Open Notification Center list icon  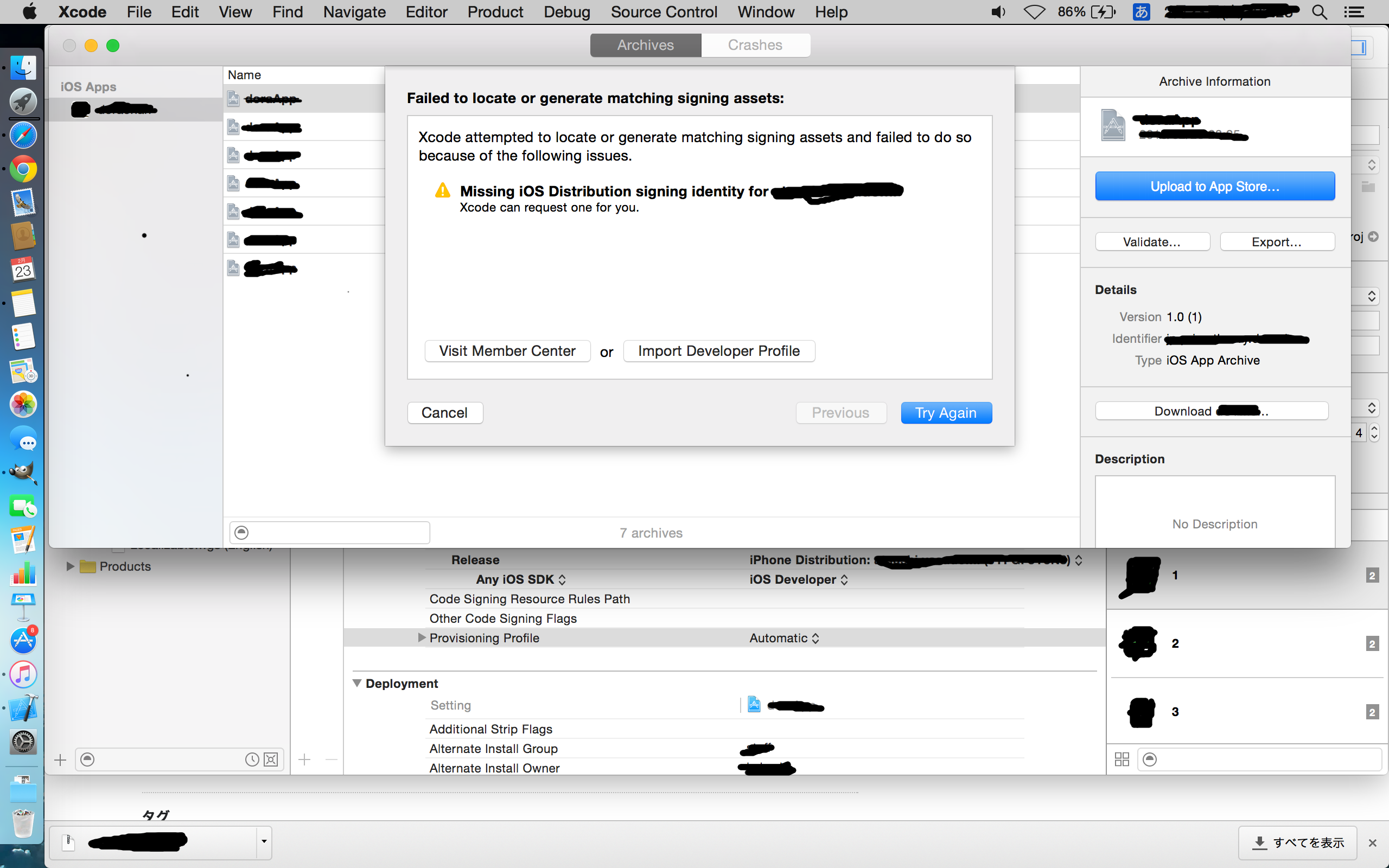point(1355,12)
